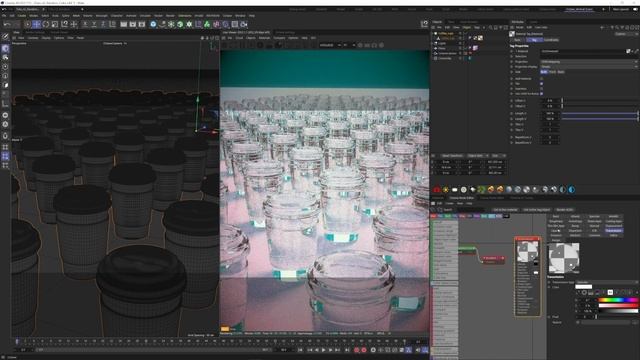Select the highlighted Transmission channel button
The image size is (640, 360).
[613, 231]
